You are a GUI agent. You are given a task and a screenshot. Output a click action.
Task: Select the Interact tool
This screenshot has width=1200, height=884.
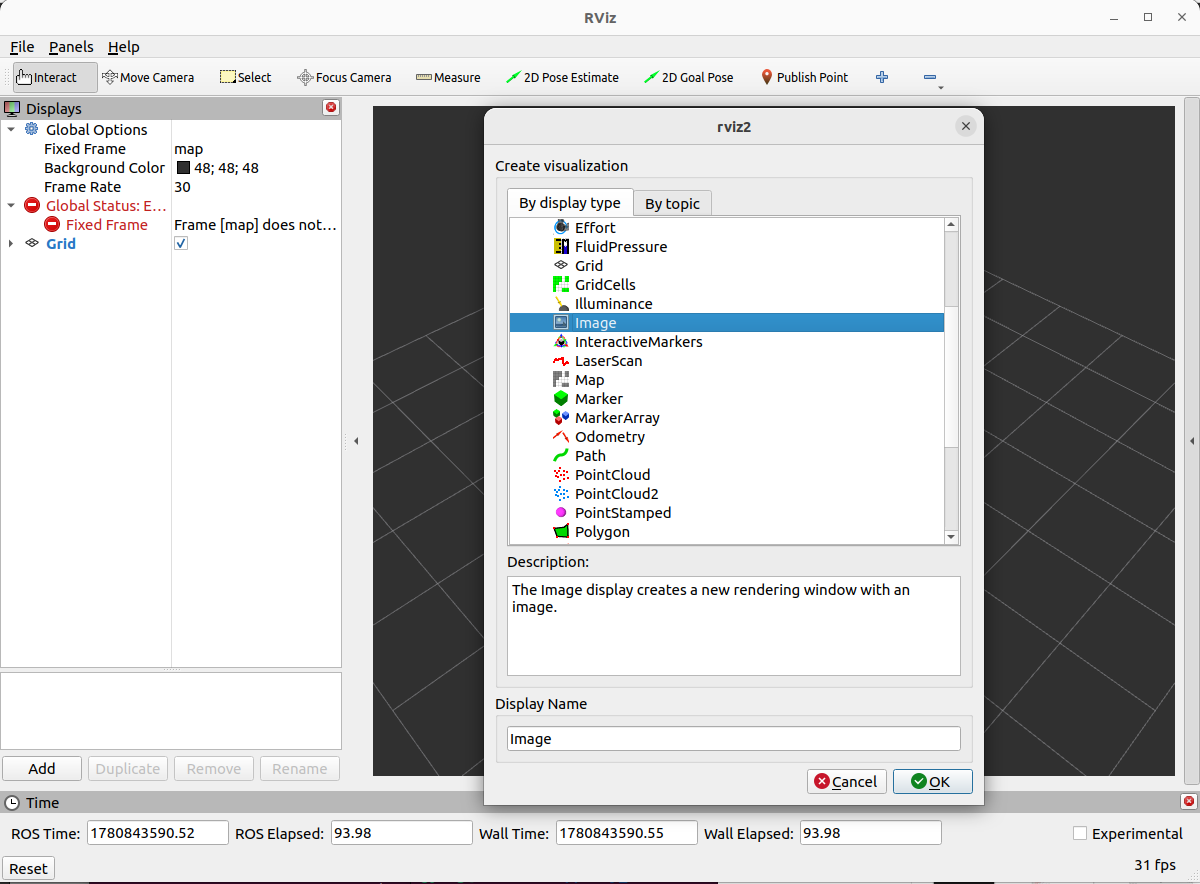(55, 77)
